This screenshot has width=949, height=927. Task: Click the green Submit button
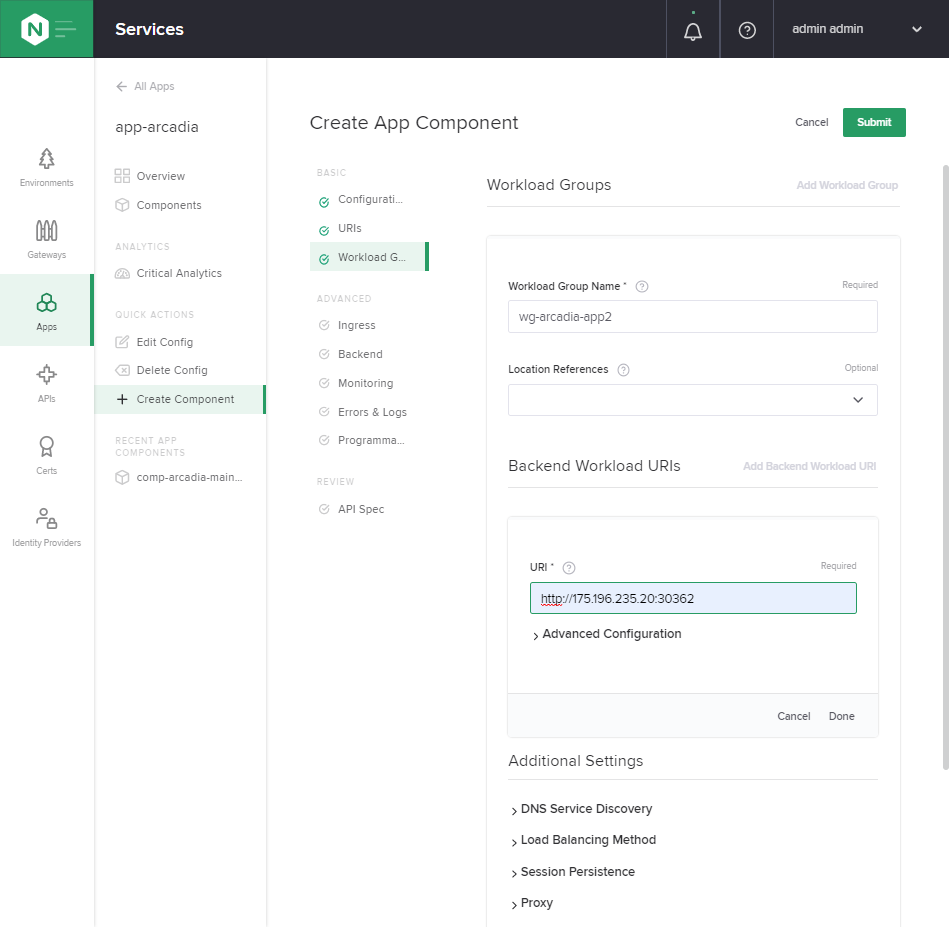(874, 123)
